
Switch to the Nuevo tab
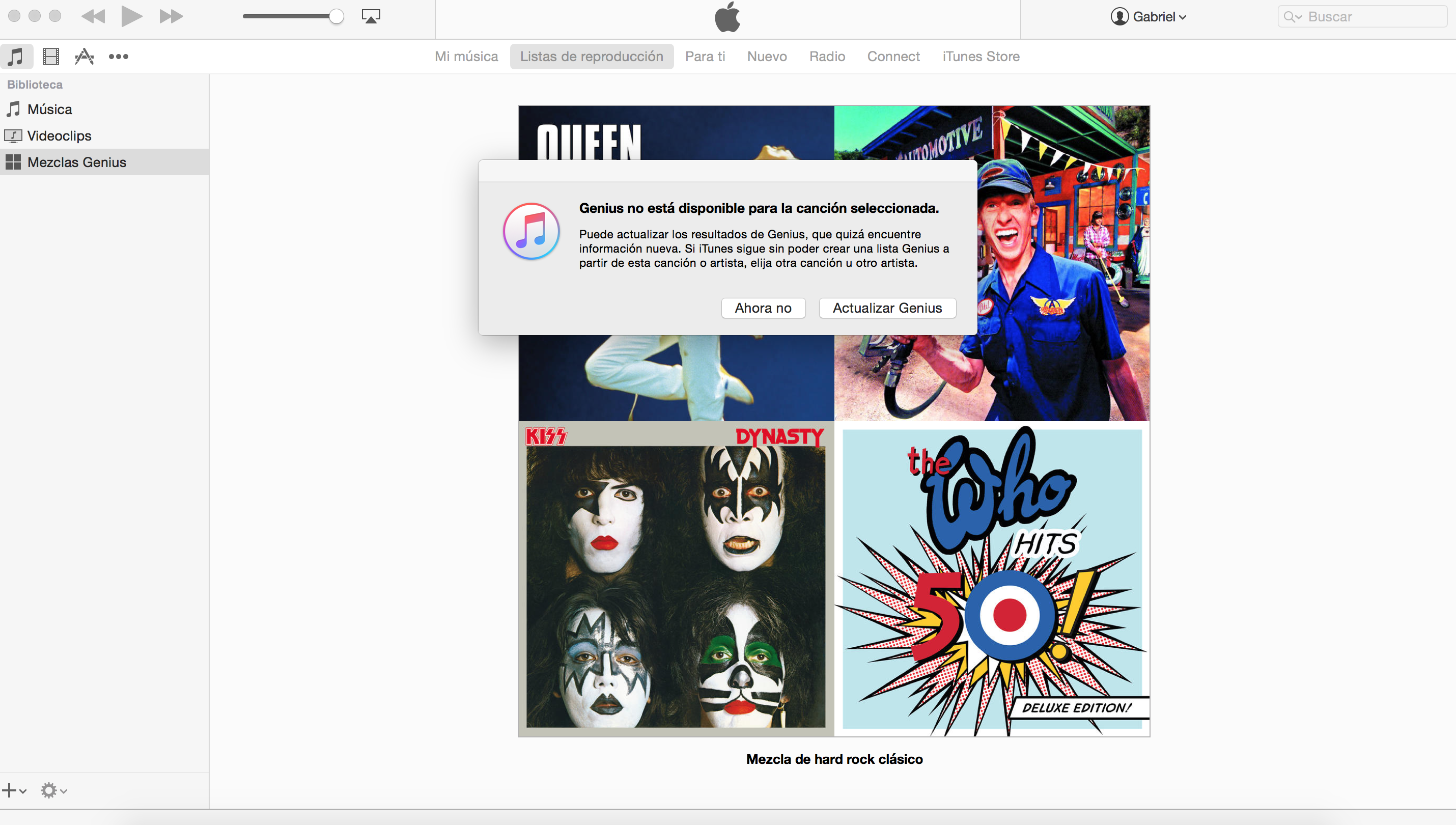pyautogui.click(x=767, y=57)
